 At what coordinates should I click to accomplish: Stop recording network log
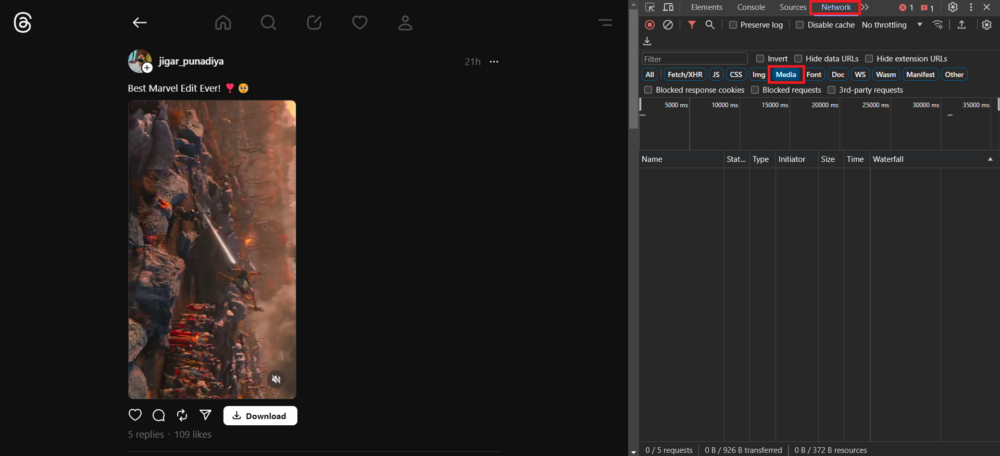[x=649, y=25]
